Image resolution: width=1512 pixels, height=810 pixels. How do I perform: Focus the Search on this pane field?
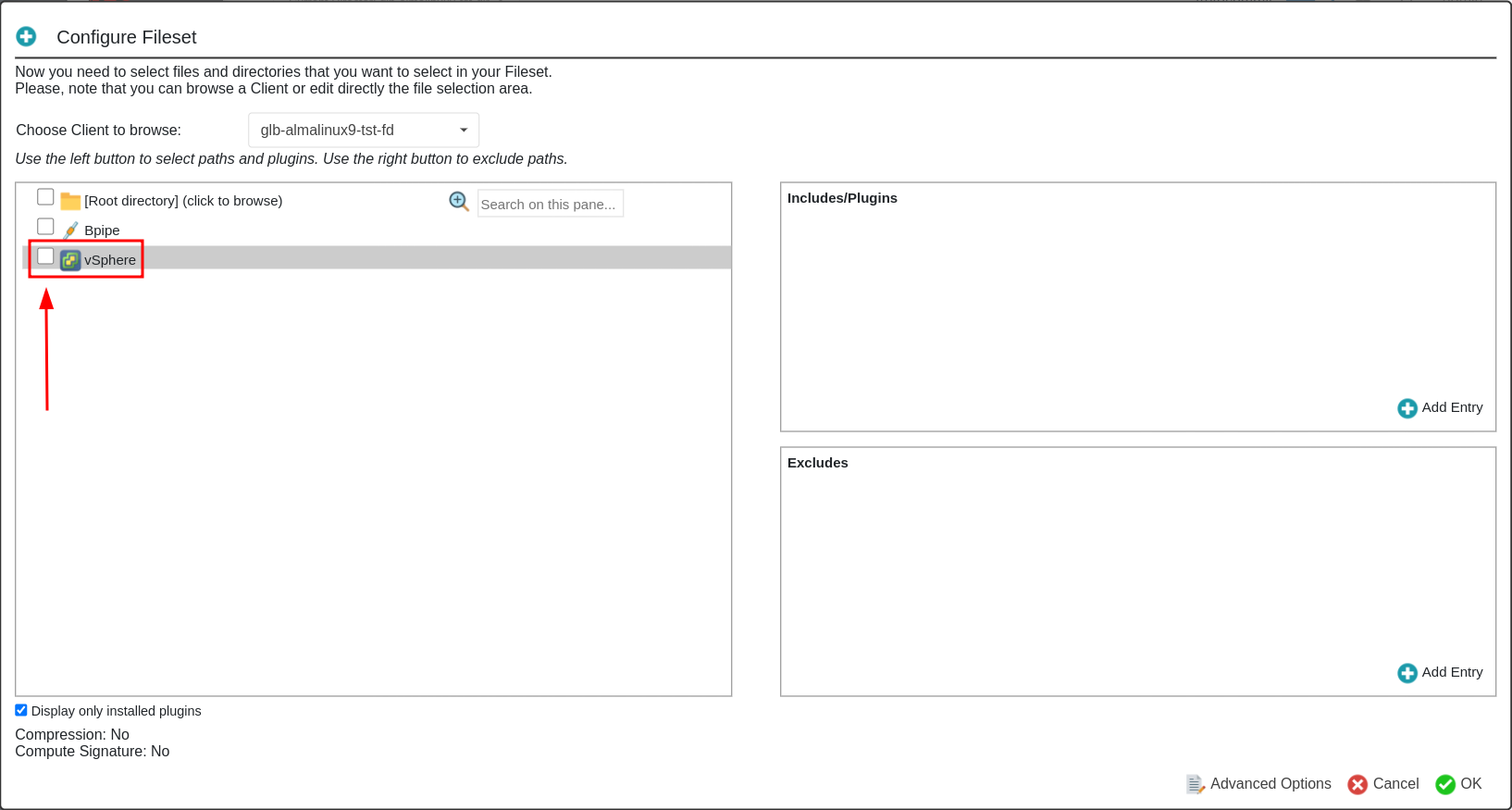tap(550, 204)
